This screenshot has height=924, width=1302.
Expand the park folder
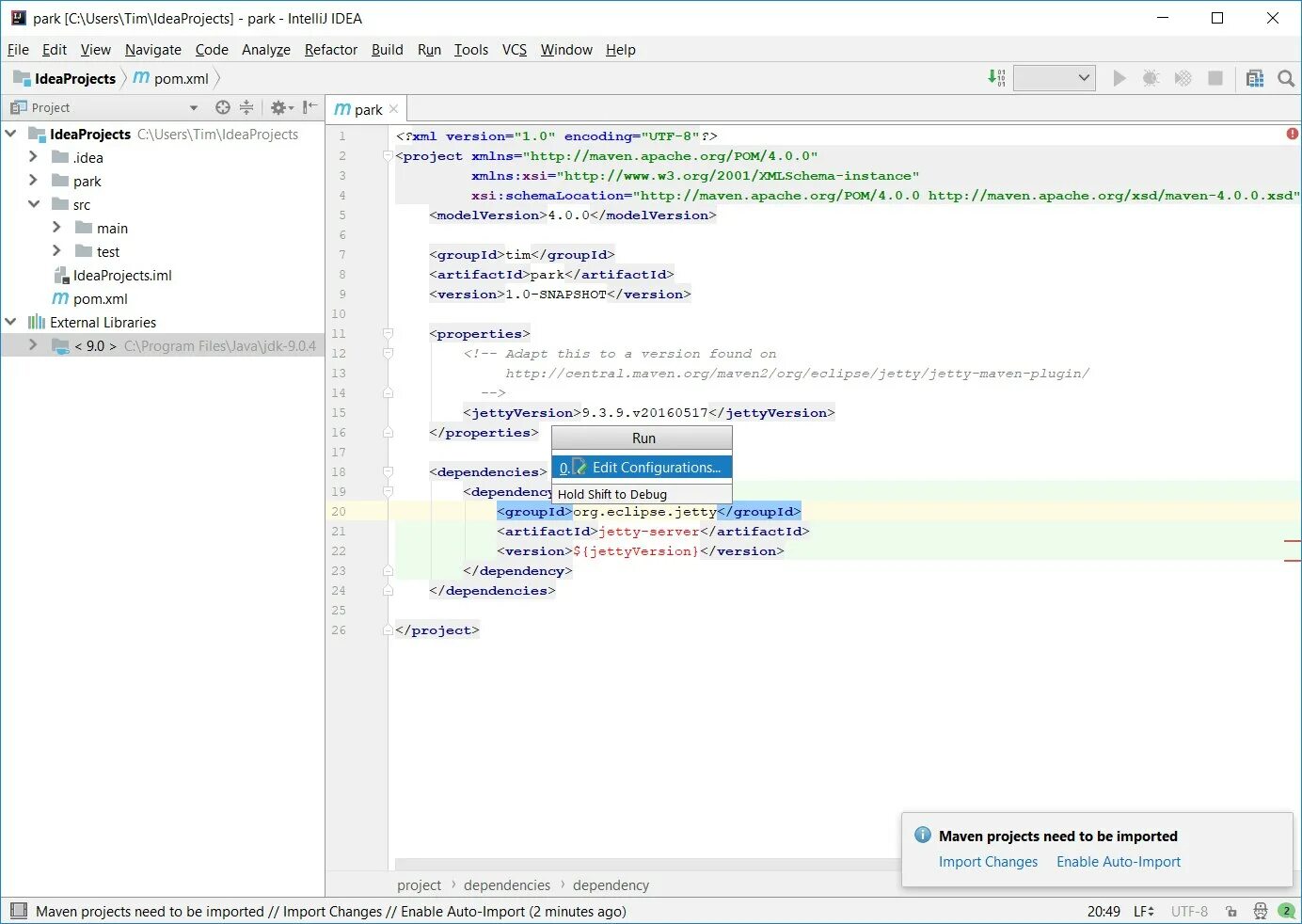34,181
